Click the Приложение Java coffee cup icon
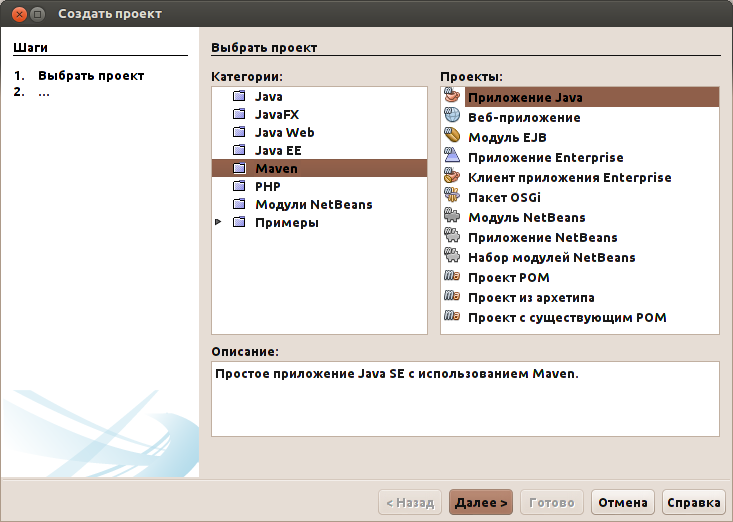 (452, 95)
